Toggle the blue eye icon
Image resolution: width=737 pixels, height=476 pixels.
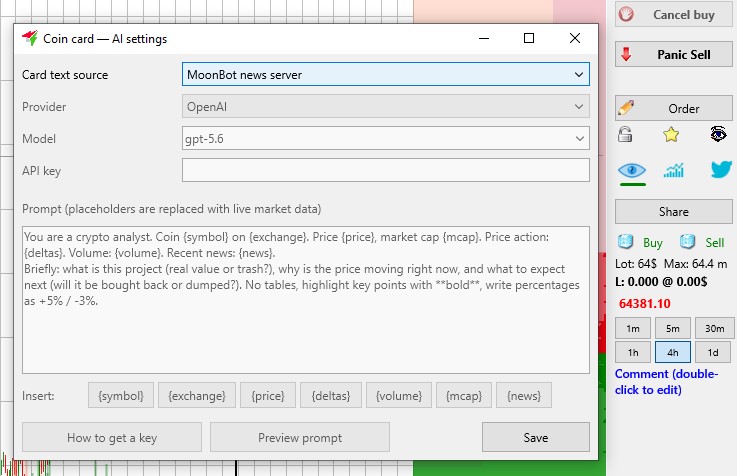click(x=632, y=170)
